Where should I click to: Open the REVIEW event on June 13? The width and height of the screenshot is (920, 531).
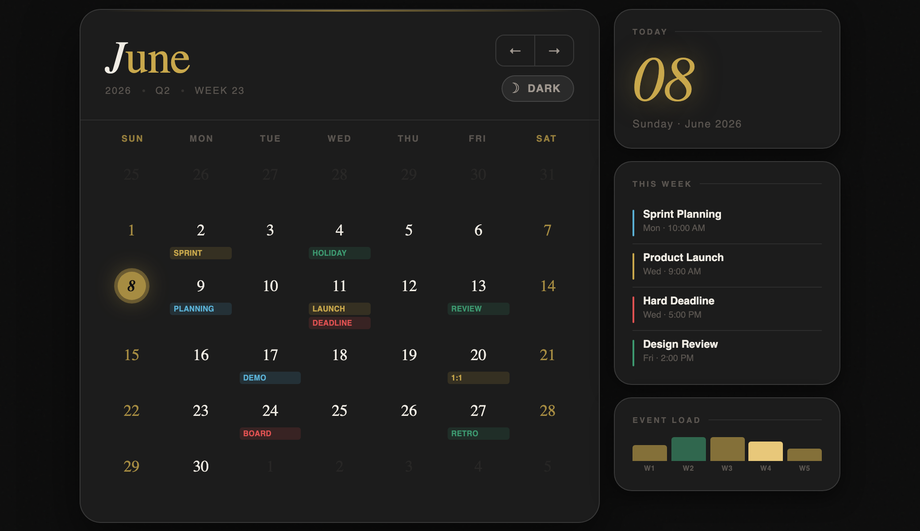[x=478, y=309]
